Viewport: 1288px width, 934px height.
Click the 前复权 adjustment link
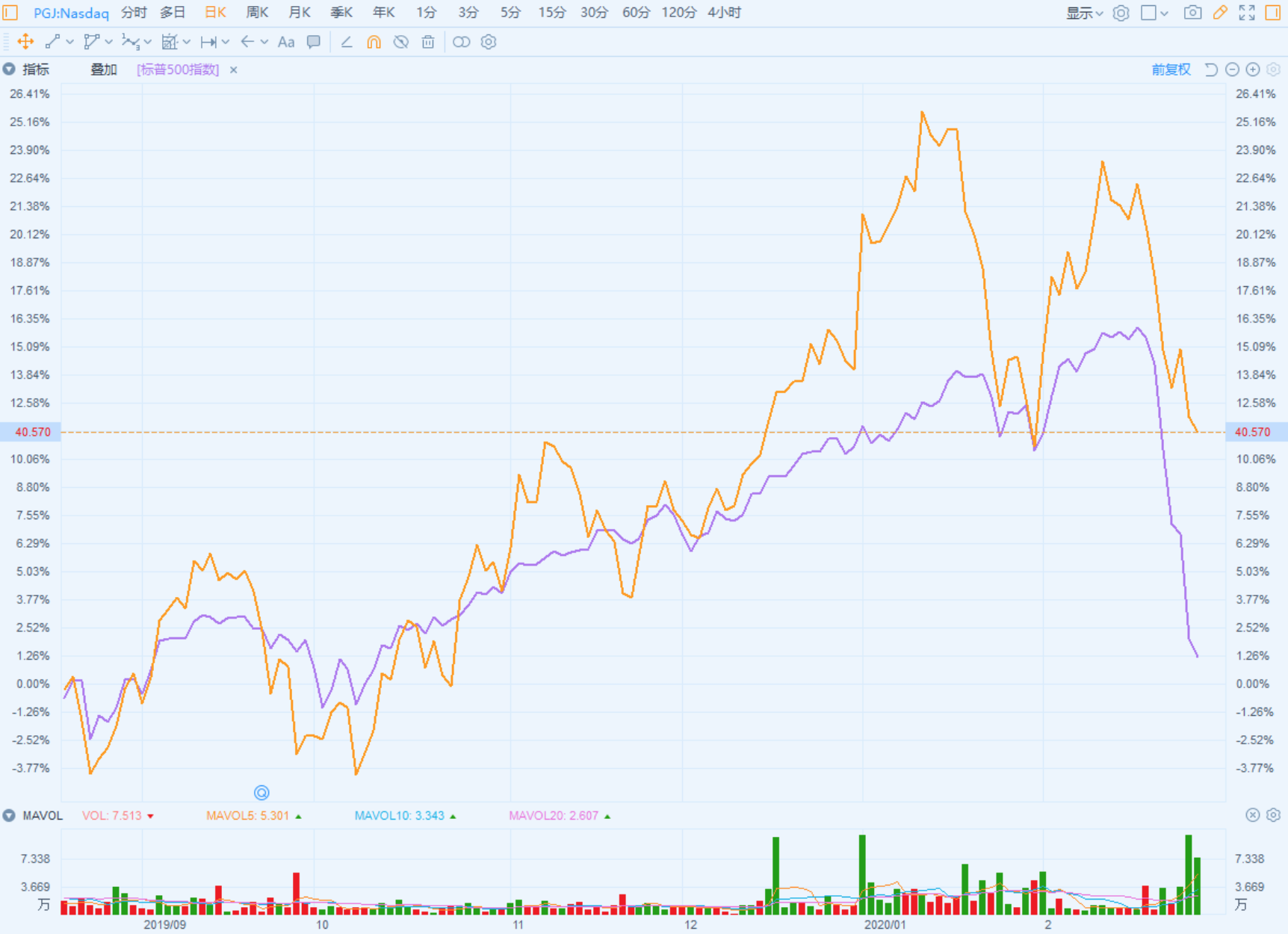[x=1171, y=69]
